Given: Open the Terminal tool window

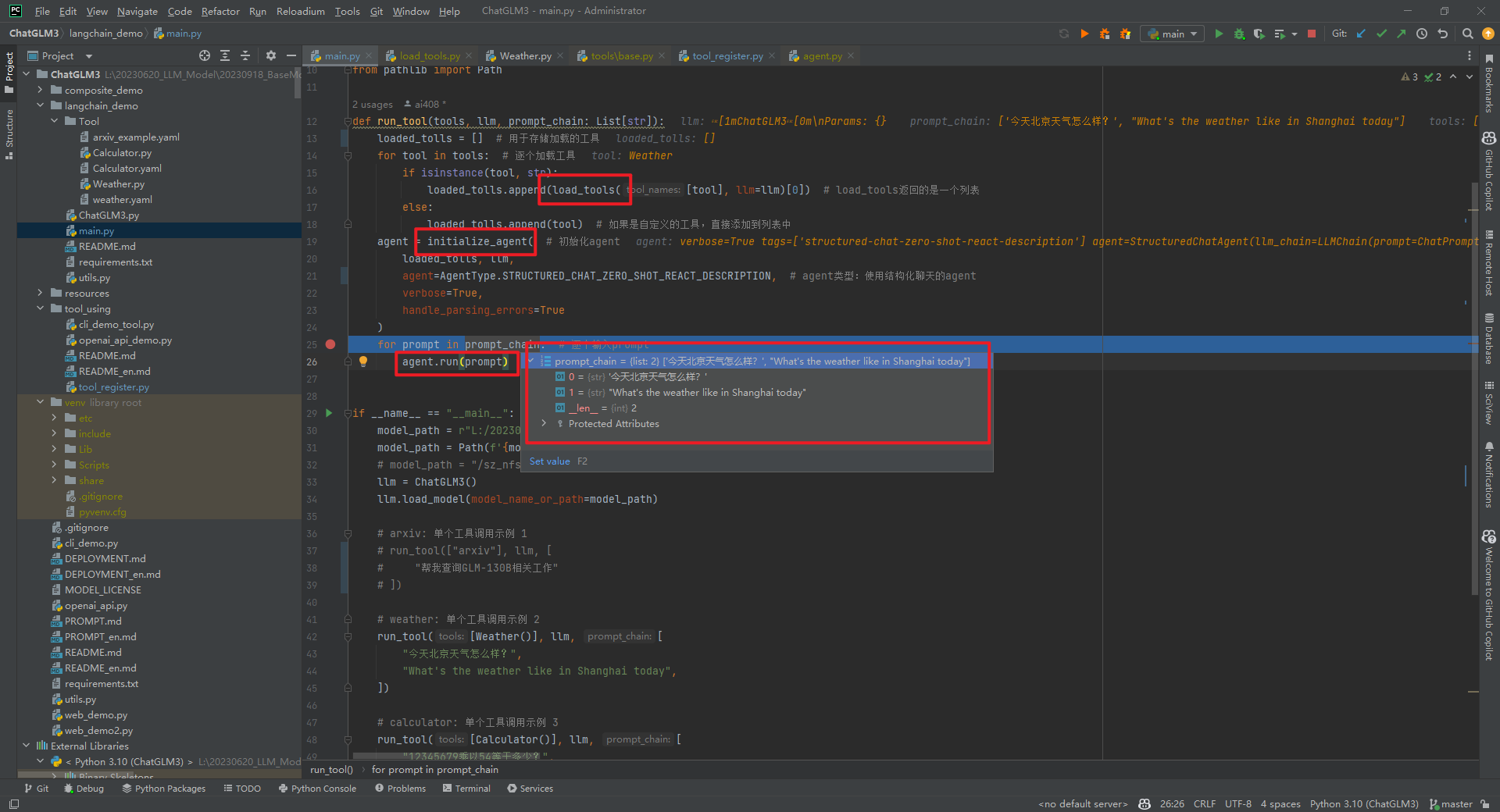Looking at the screenshot, I should point(466,789).
